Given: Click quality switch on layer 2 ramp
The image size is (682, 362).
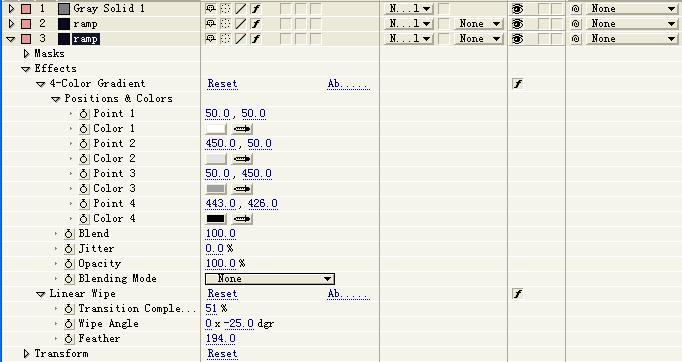Looking at the screenshot, I should pyautogui.click(x=241, y=24).
